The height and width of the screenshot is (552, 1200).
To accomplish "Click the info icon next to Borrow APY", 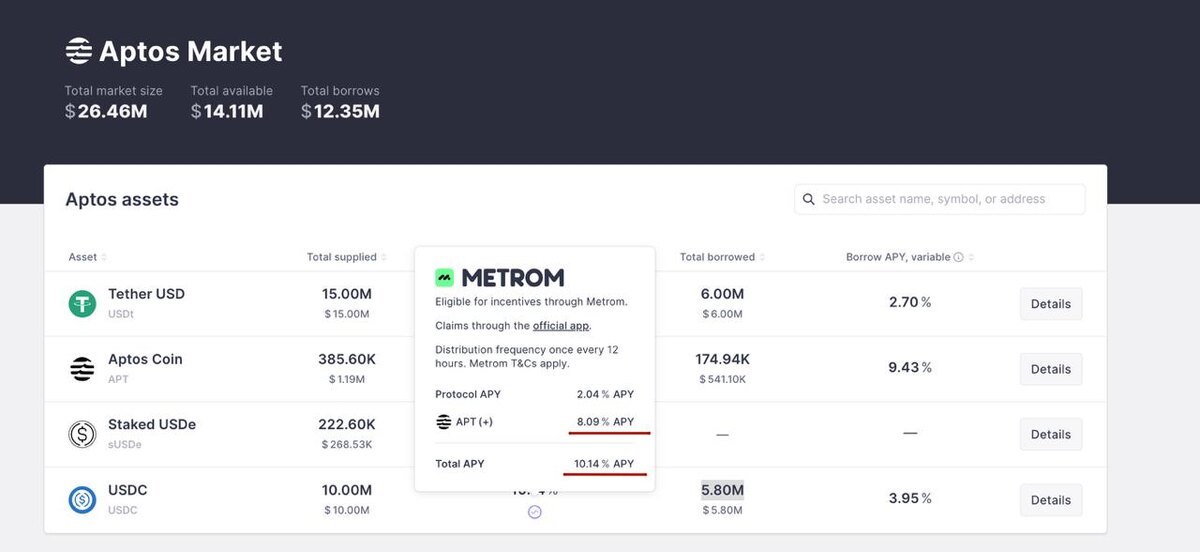I will click(958, 257).
